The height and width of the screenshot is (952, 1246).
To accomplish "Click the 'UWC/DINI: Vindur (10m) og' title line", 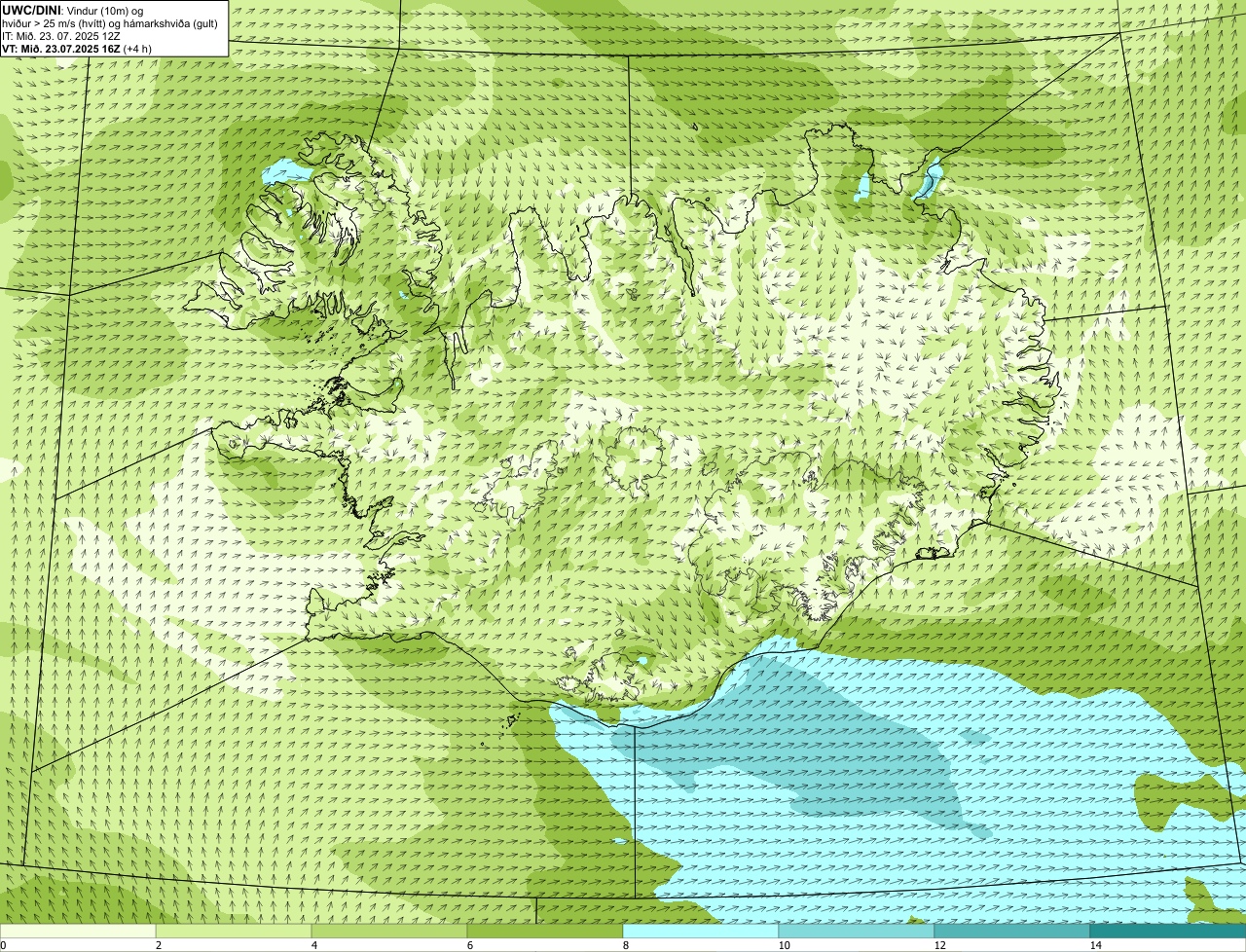I will 73,10.
